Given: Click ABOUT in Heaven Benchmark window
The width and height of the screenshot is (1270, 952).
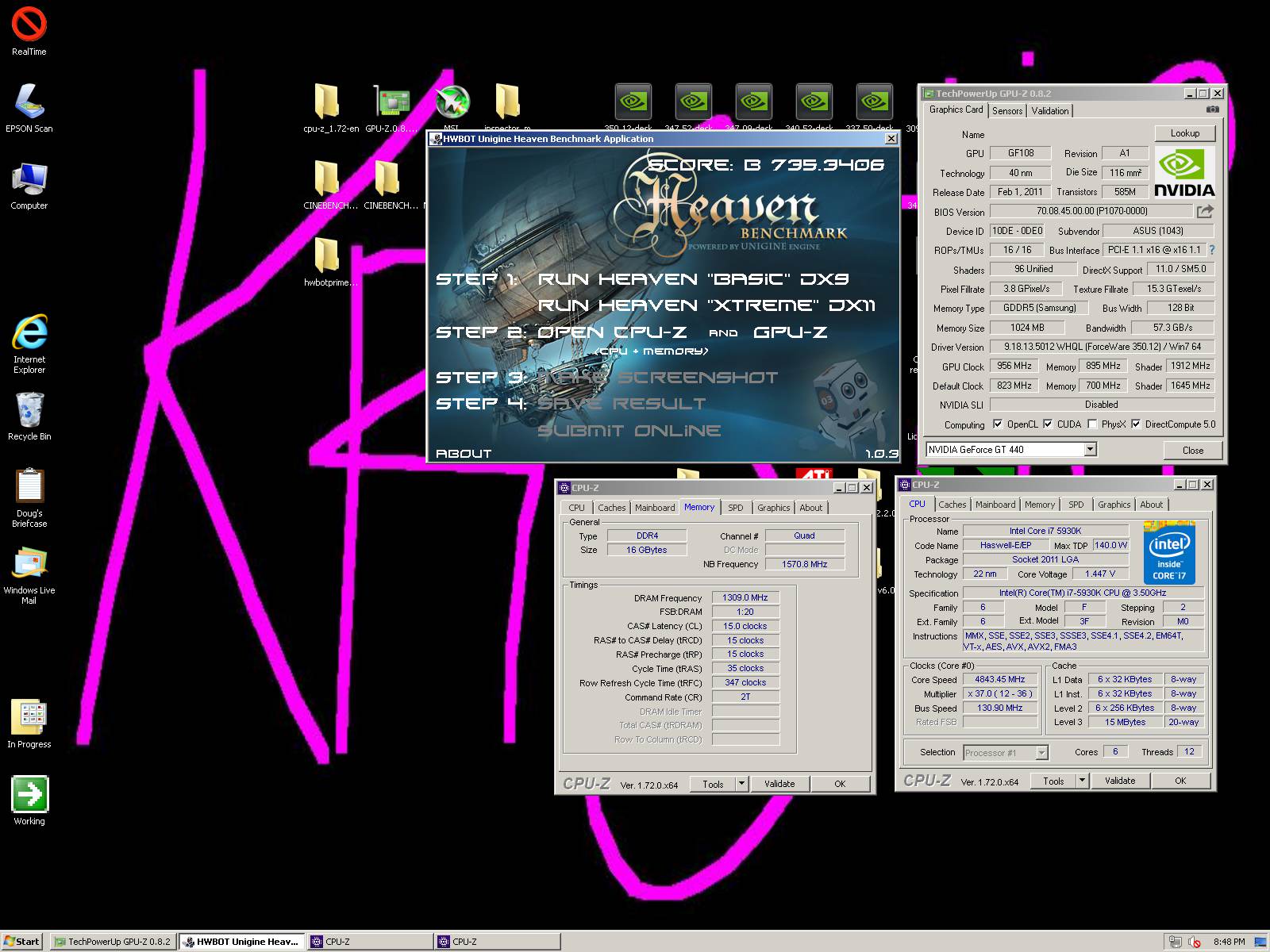Looking at the screenshot, I should [x=464, y=454].
